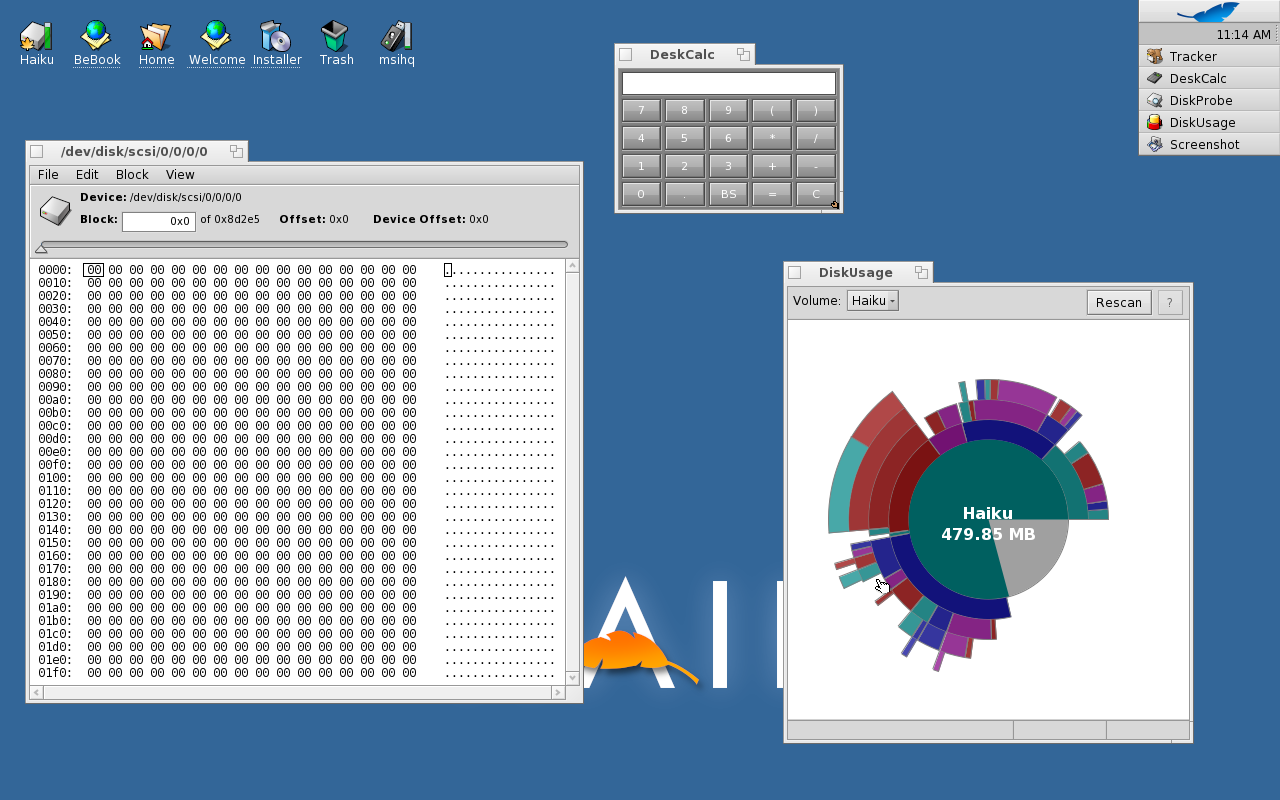Click the 11:14 AM clock in Deskbar
This screenshot has width=1280, height=800.
(x=1243, y=34)
